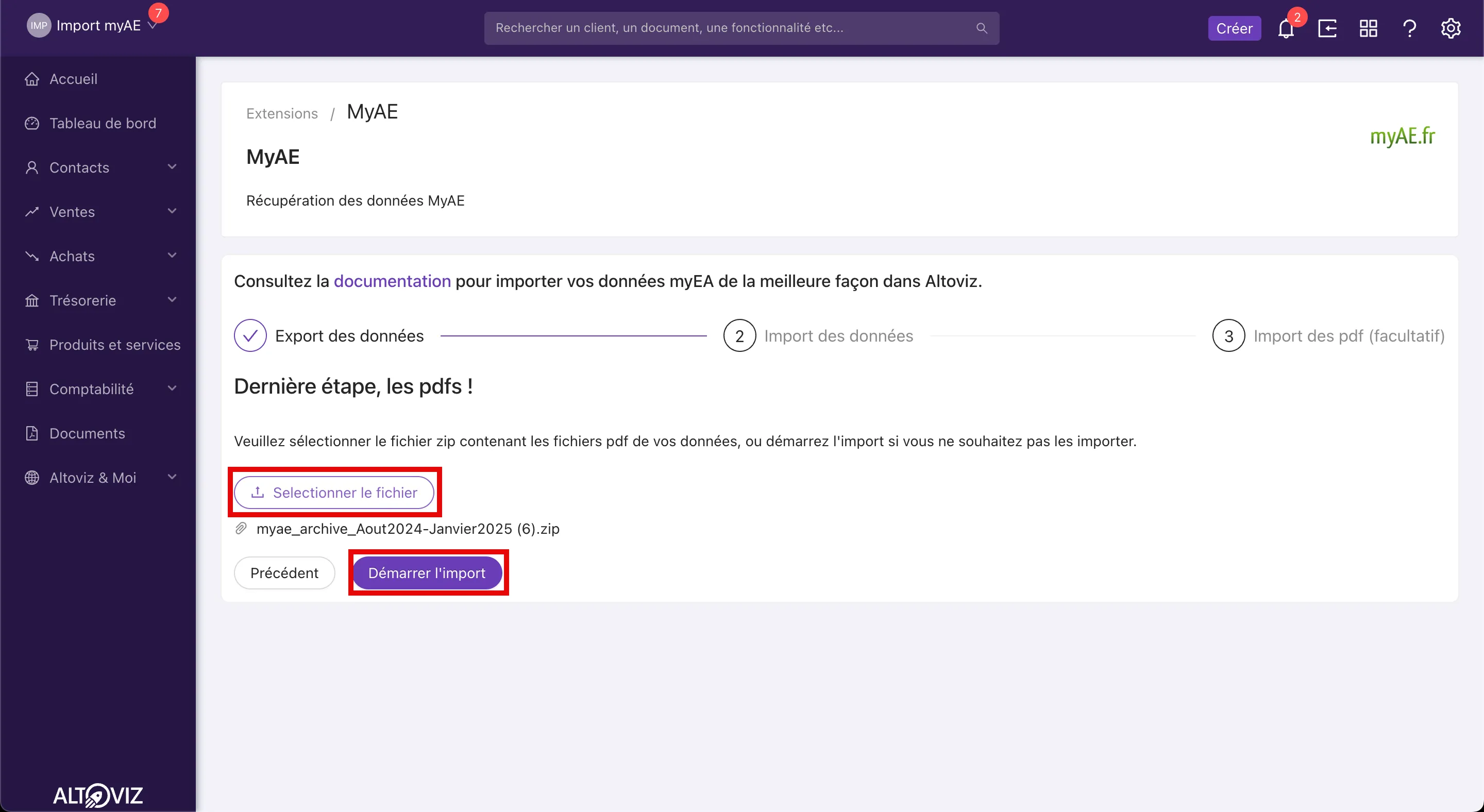
Task: Click the Tableau de bord gauge icon
Action: pyautogui.click(x=32, y=123)
